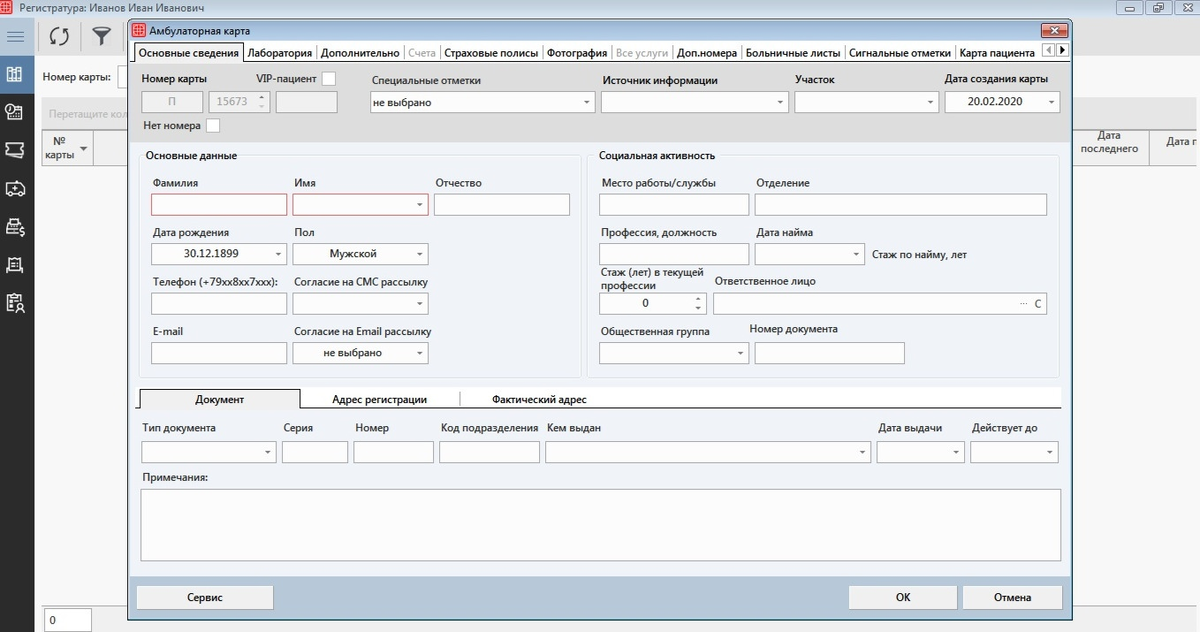Click the Амбулаторная карта window title icon
The height and width of the screenshot is (632, 1200).
(139, 30)
